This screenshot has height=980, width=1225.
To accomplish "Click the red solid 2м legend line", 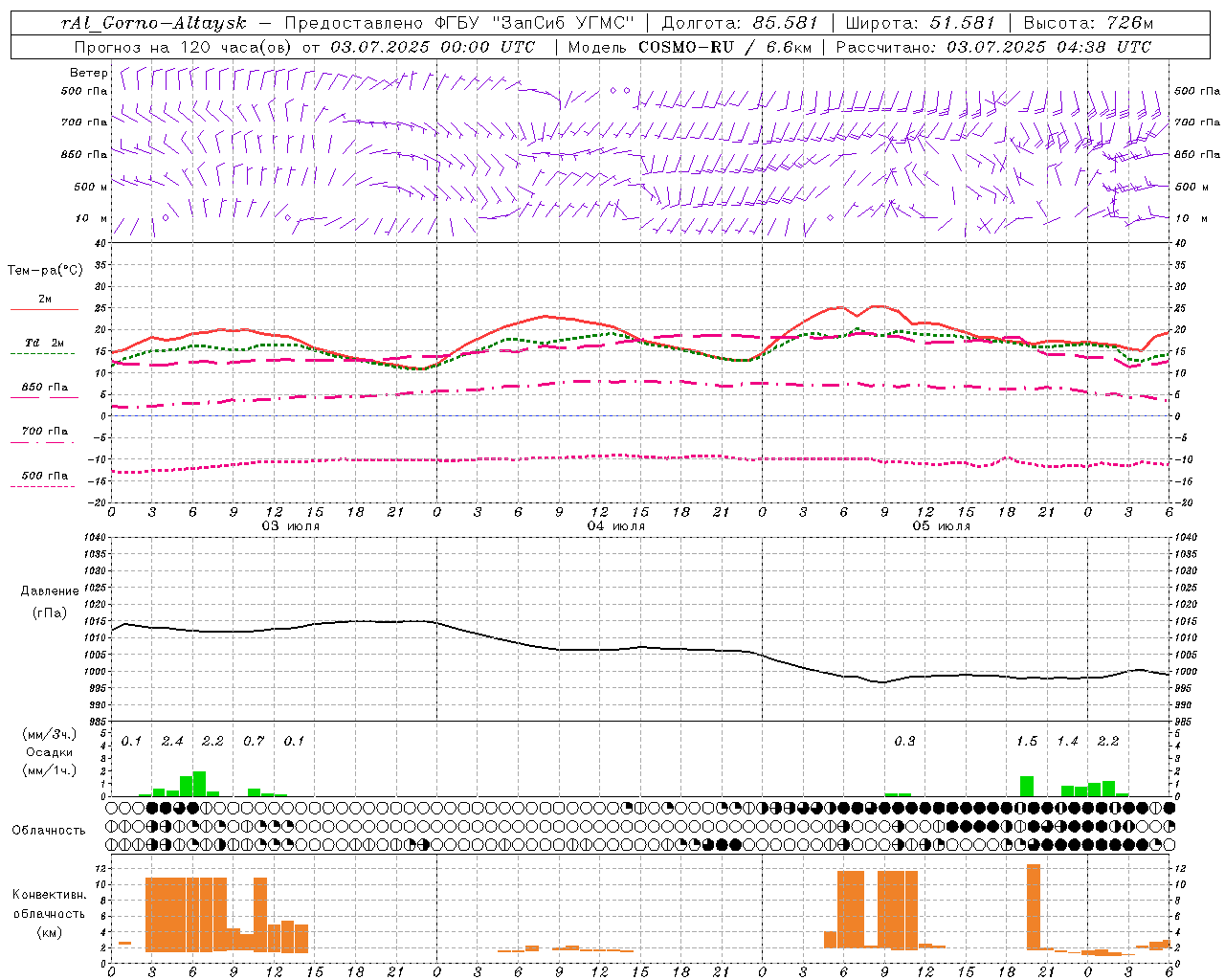I will tap(44, 310).
